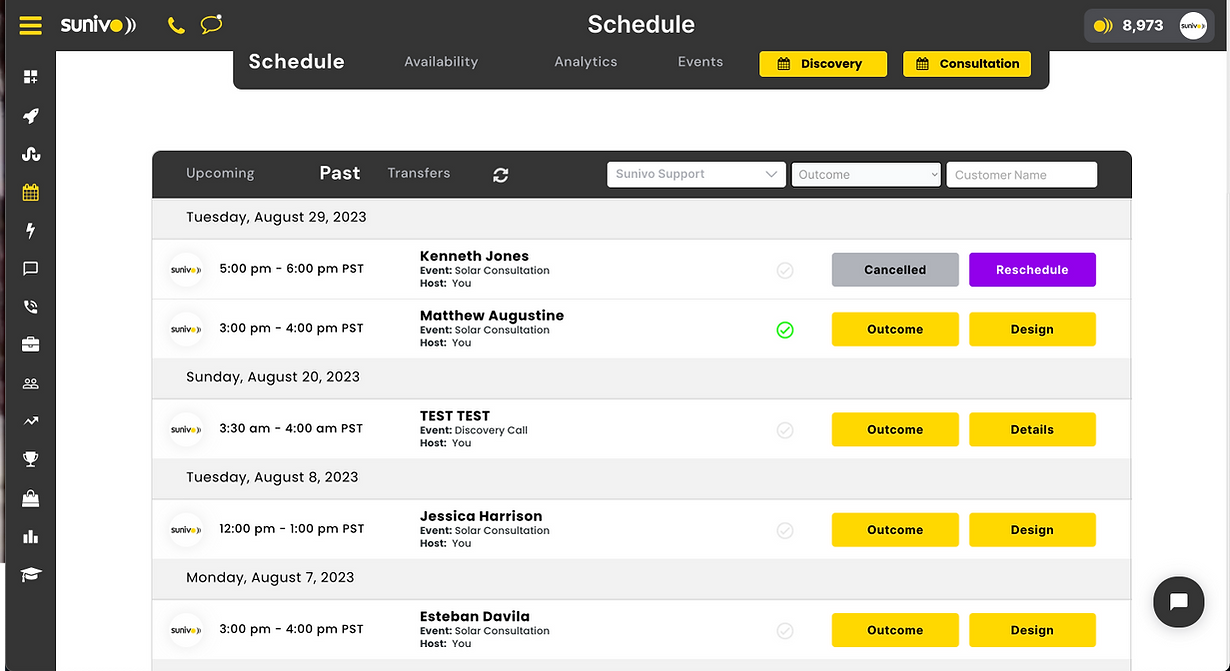Open the Availability tab
This screenshot has height=671, width=1230.
click(x=441, y=62)
